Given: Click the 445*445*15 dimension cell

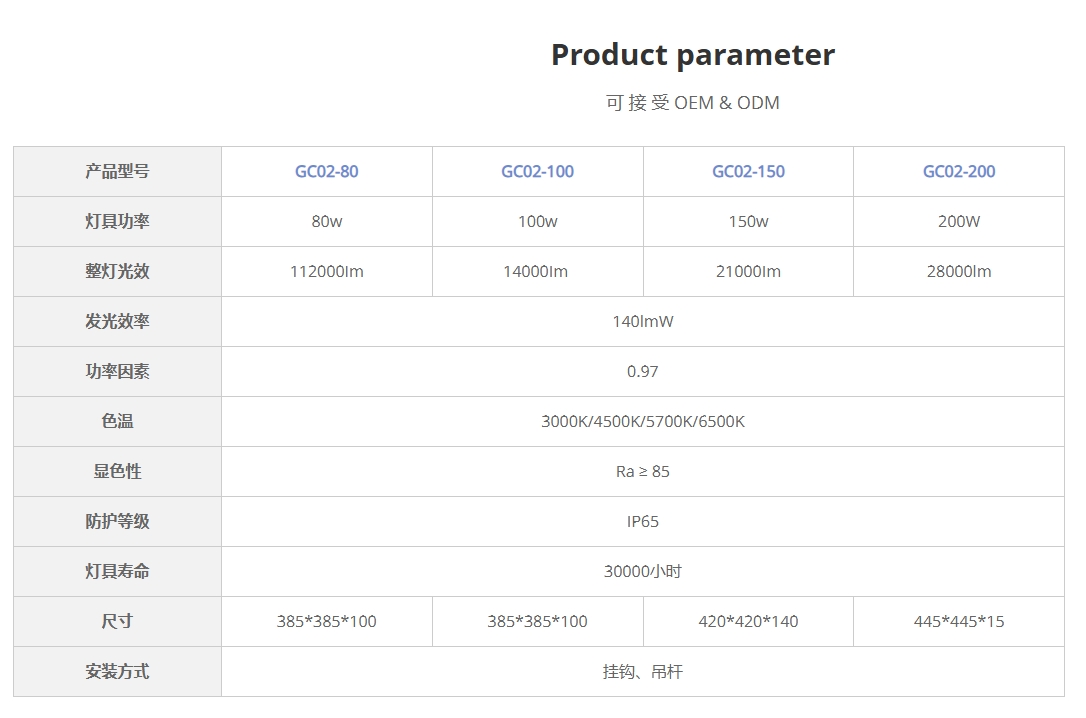Looking at the screenshot, I should pyautogui.click(x=958, y=621).
